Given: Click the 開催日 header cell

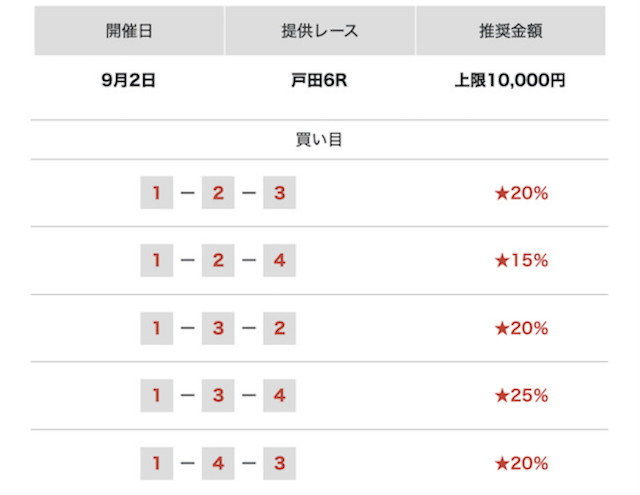Looking at the screenshot, I should click(129, 31).
